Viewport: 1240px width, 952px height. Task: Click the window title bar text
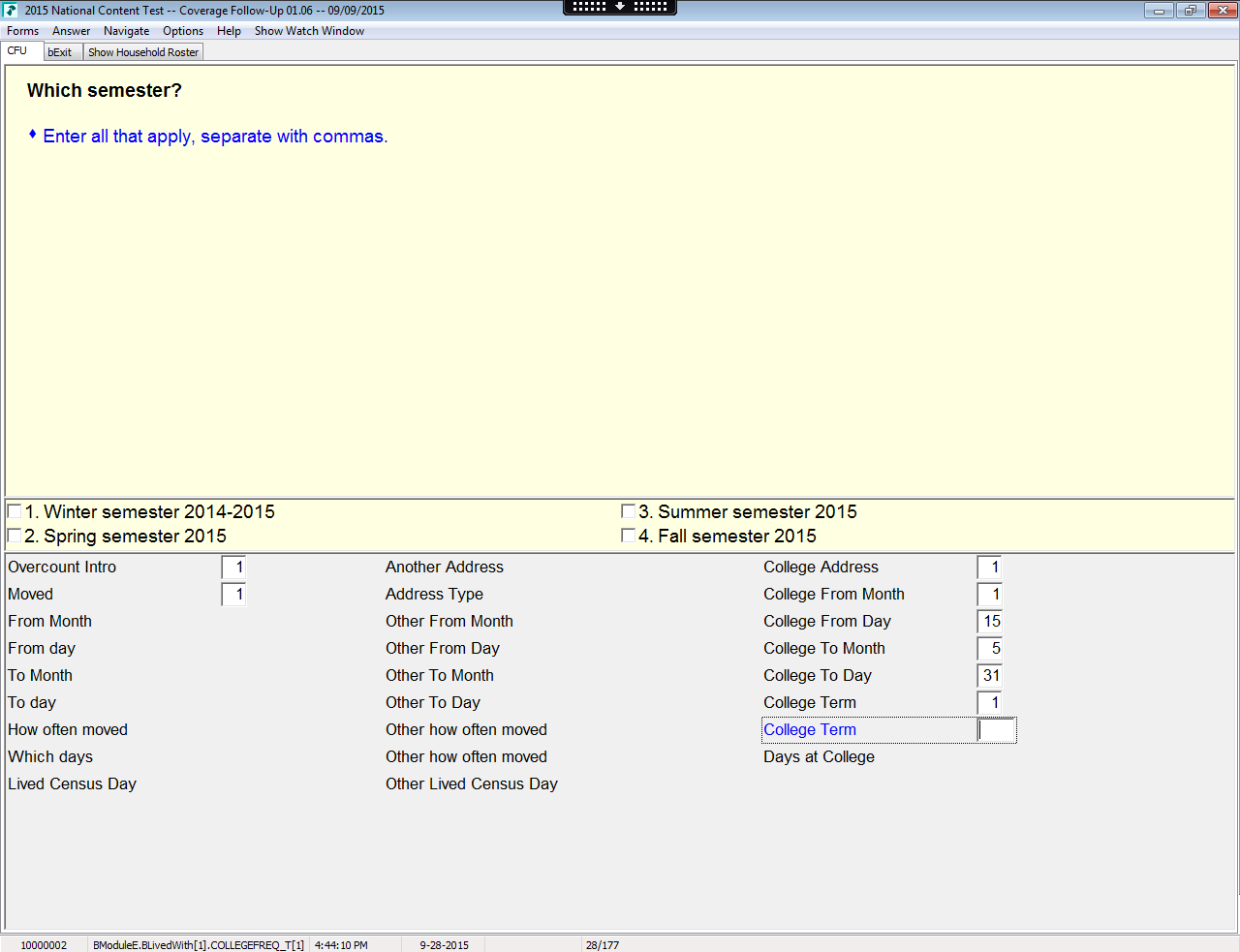(x=204, y=11)
